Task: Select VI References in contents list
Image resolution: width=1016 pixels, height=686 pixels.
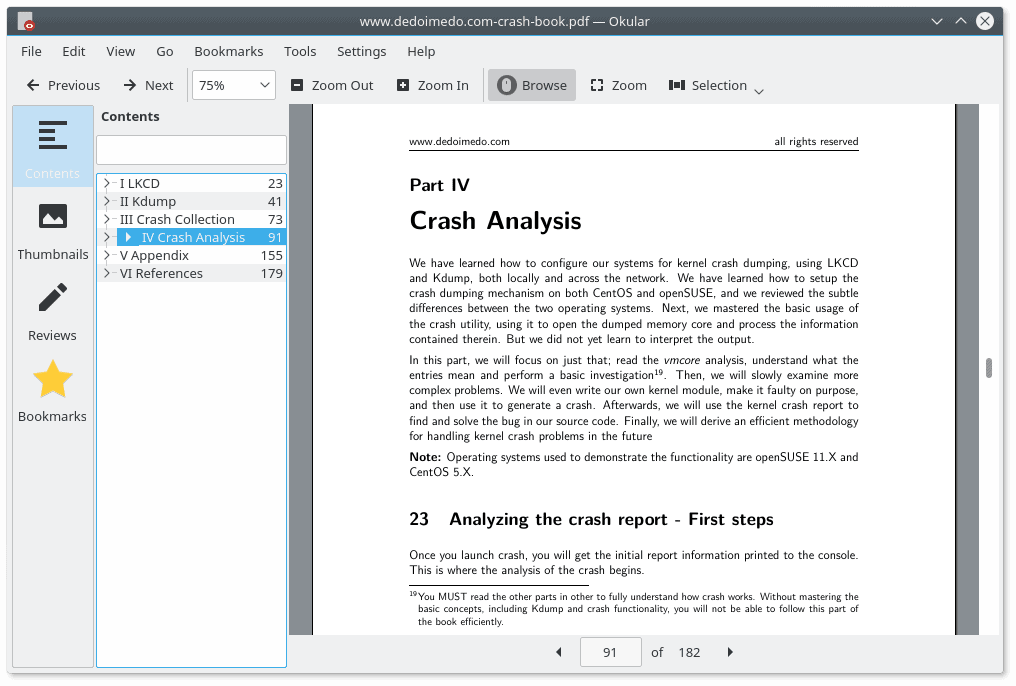Action: click(201, 273)
